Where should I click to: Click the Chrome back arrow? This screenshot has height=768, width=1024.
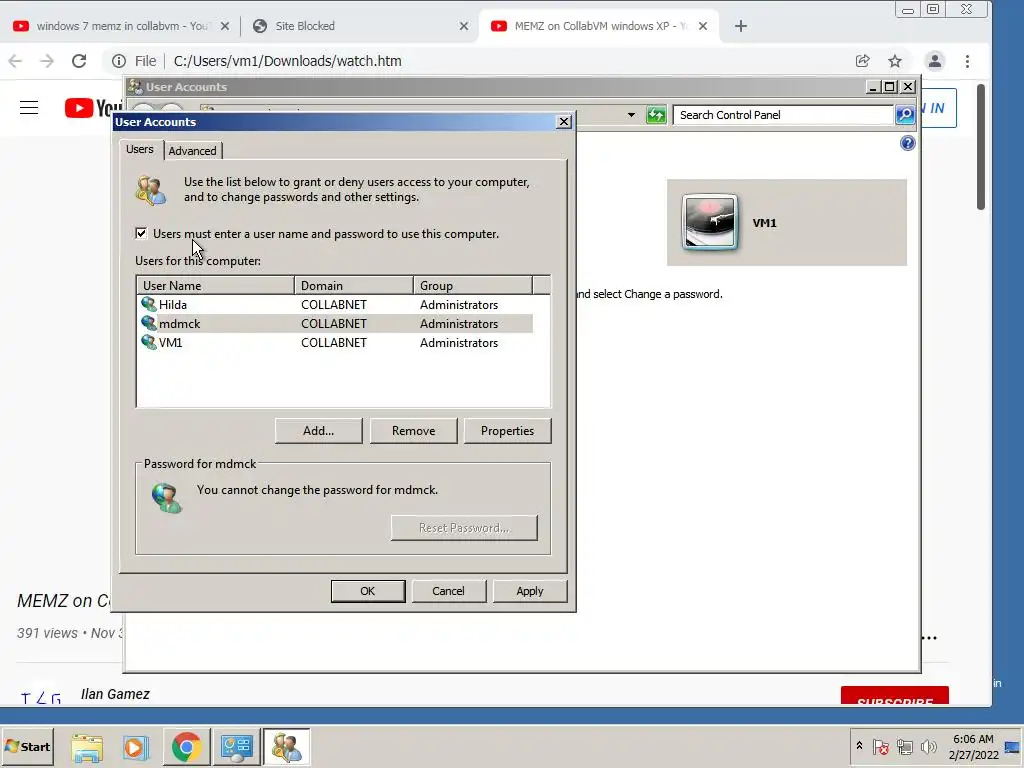[x=15, y=61]
